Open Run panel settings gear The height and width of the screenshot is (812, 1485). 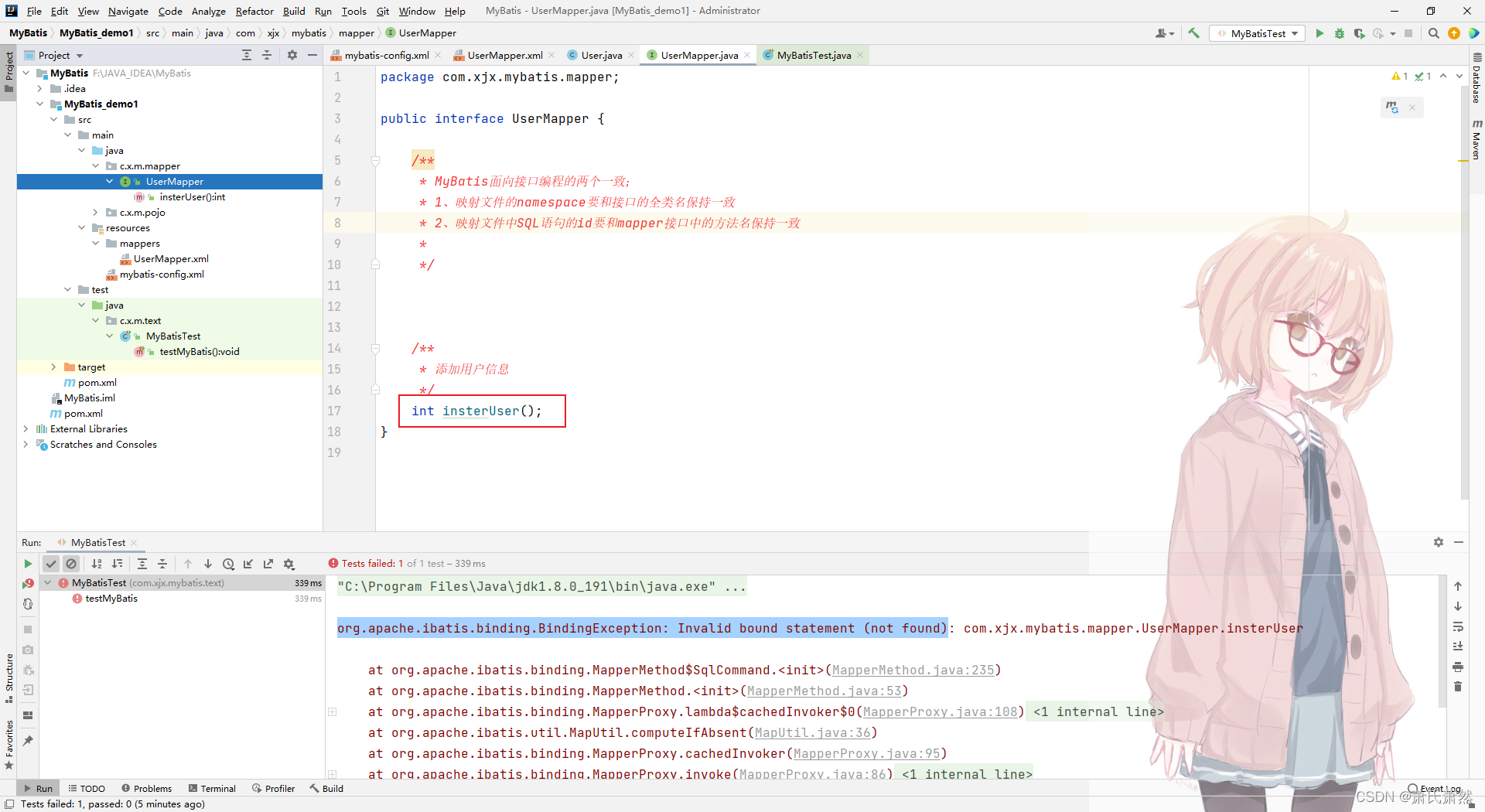pos(1439,542)
